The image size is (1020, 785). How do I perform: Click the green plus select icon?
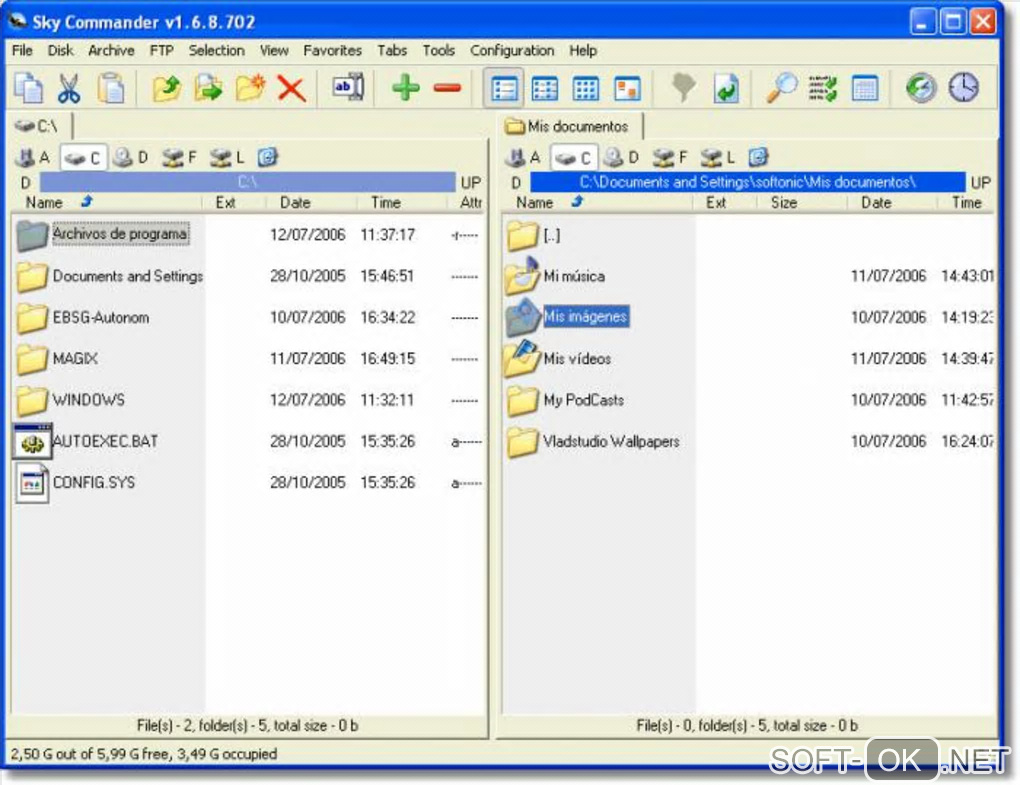point(405,88)
